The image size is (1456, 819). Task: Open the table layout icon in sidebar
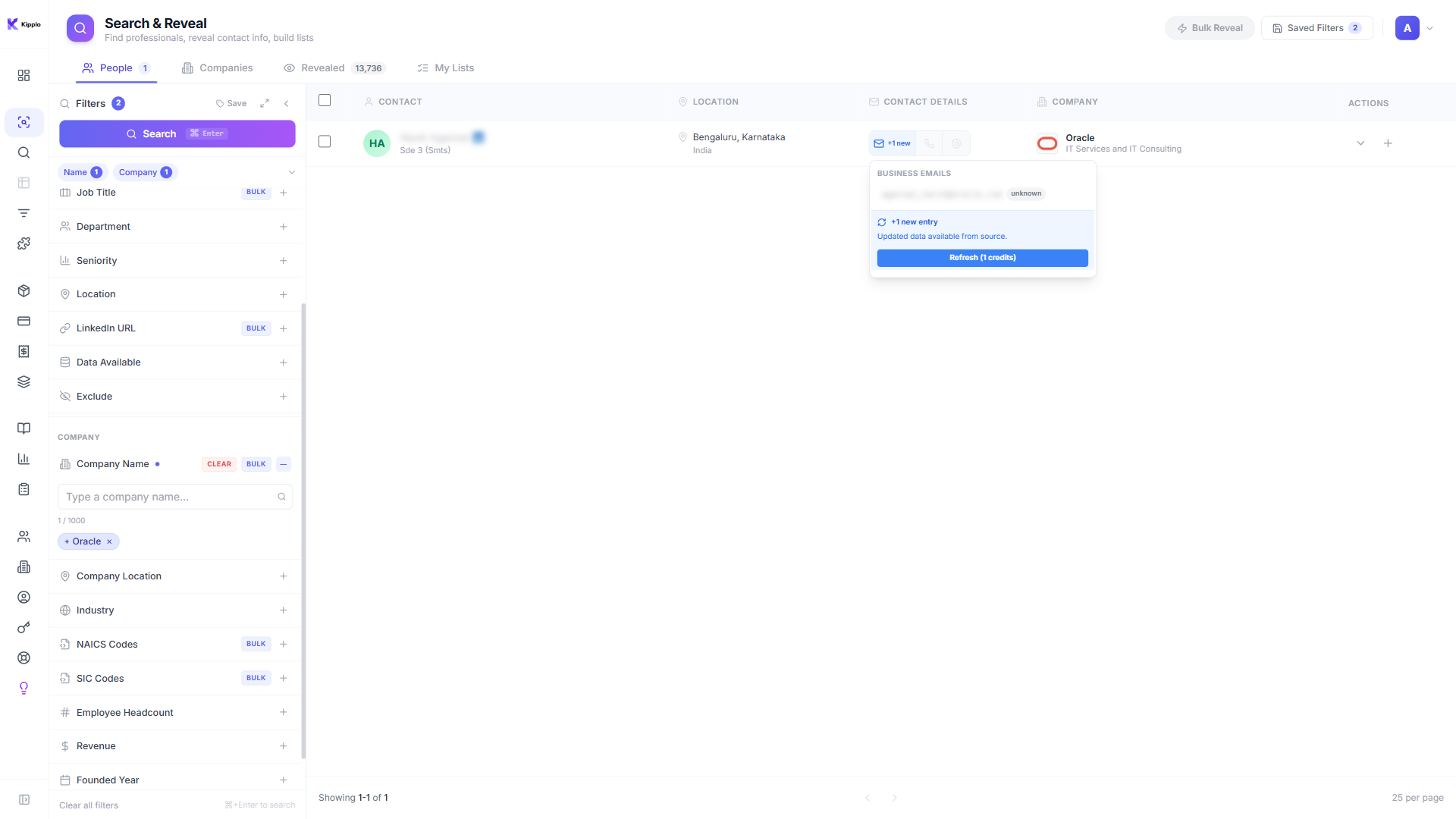[24, 183]
